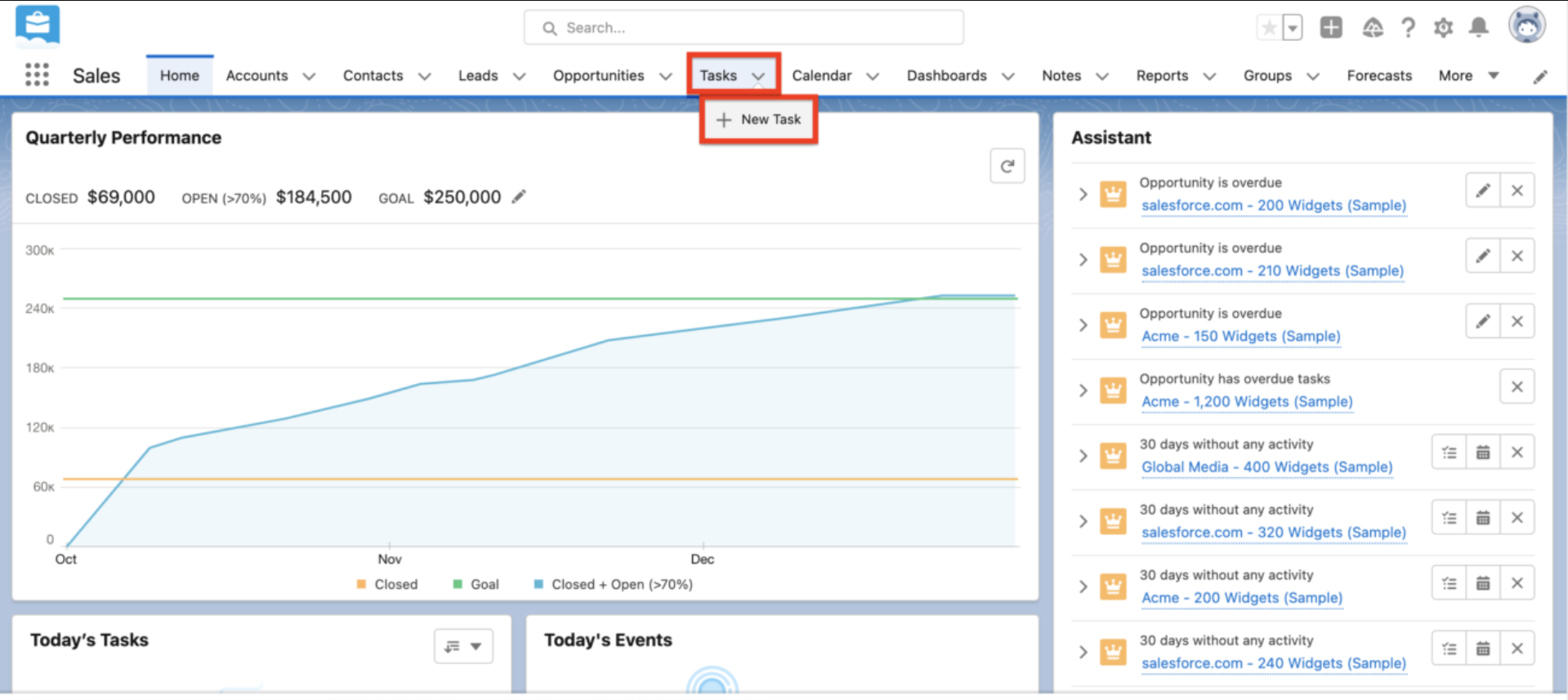This screenshot has width=1568, height=700.
Task: Open Acme - 150 Widgets (Sample) link
Action: (1241, 336)
